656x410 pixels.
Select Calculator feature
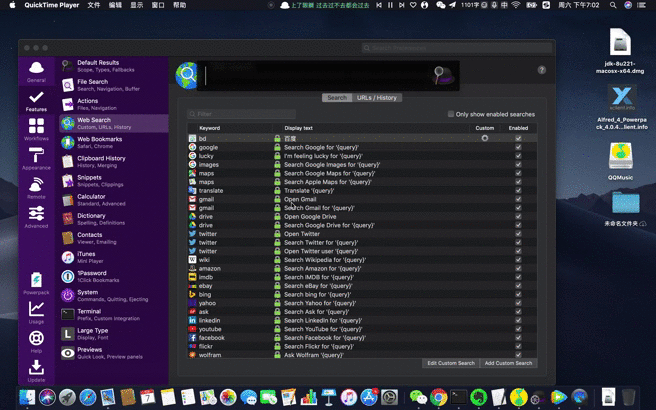pos(114,200)
